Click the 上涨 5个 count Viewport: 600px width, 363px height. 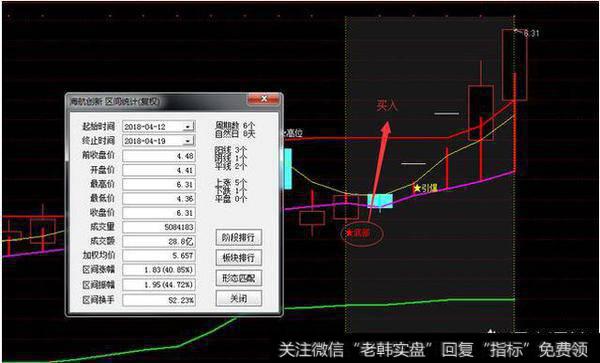point(231,182)
